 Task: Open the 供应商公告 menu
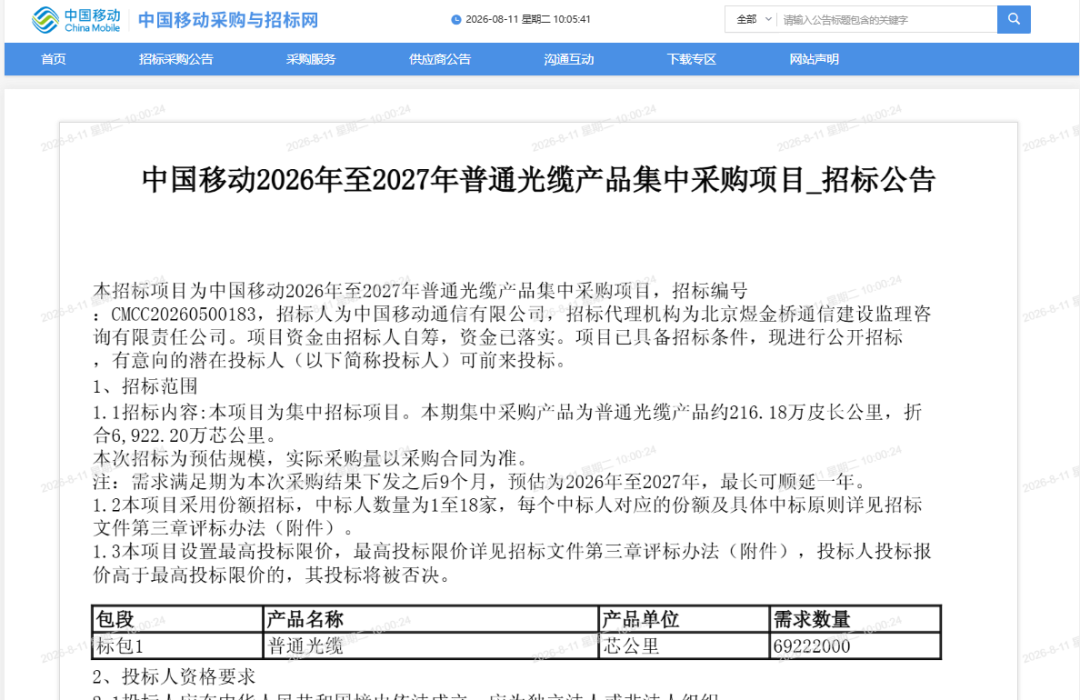439,59
